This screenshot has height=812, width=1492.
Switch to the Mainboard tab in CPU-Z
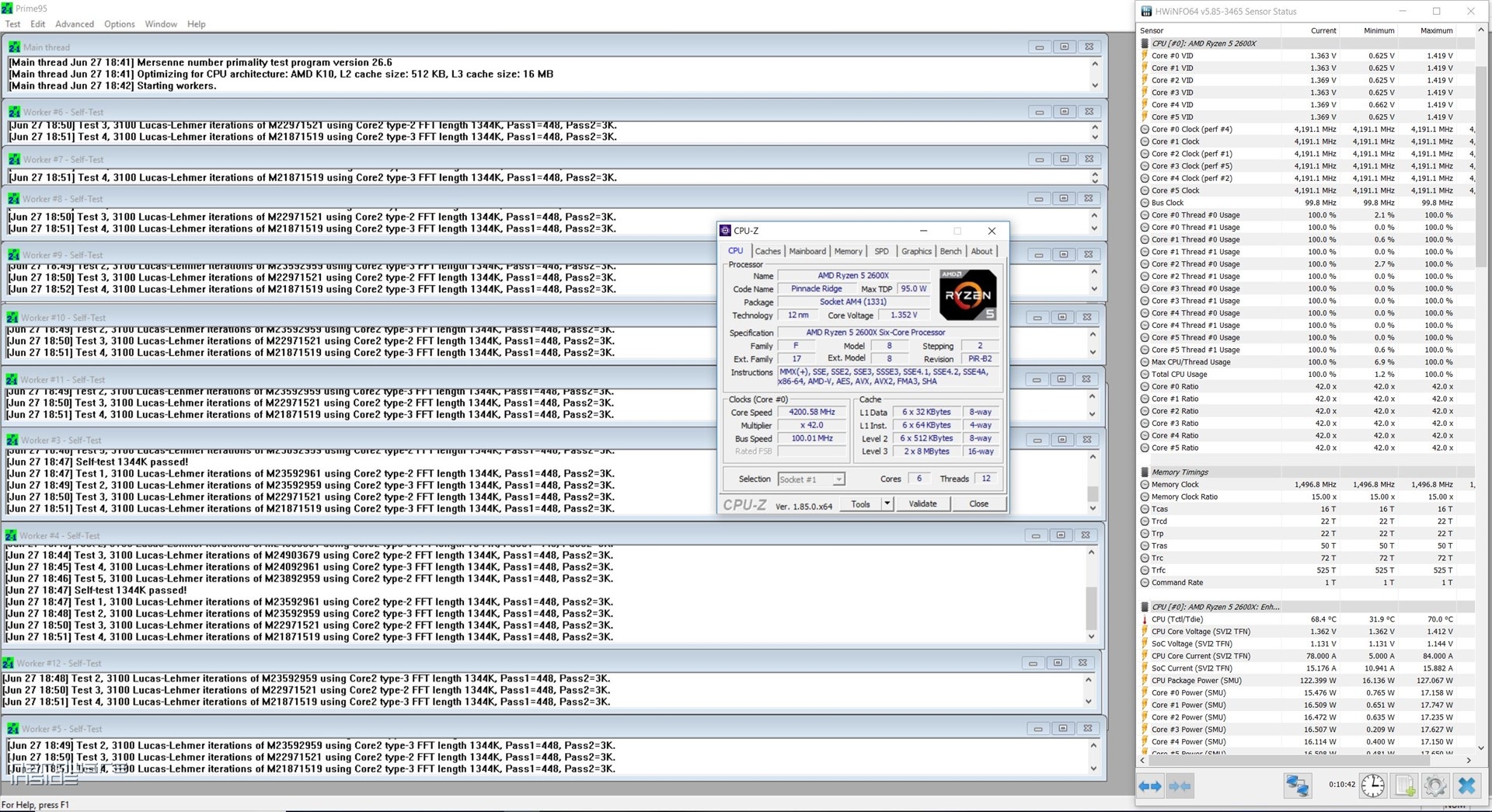coord(807,251)
